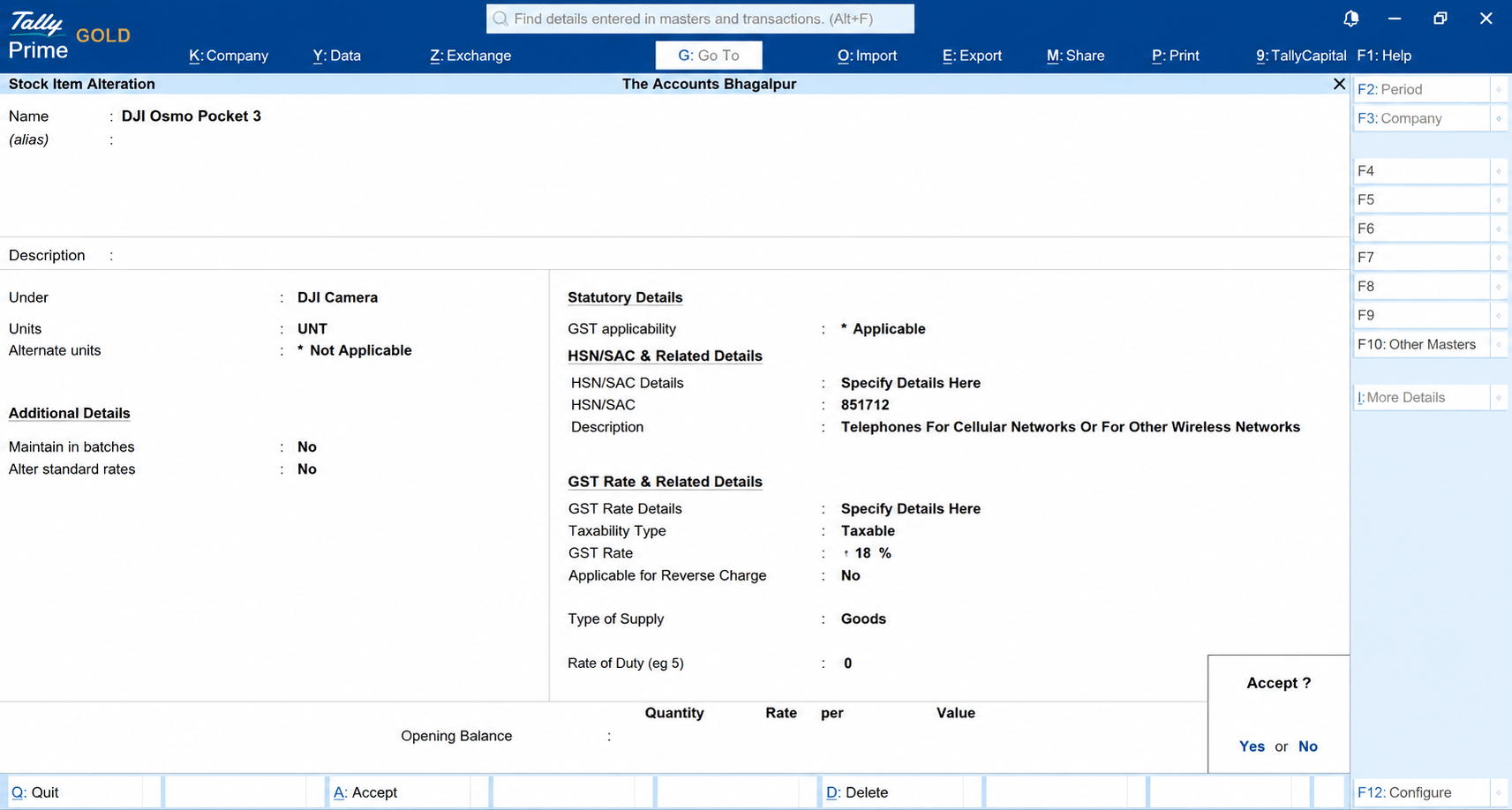The width and height of the screenshot is (1512, 810).
Task: Click the Value column header
Action: tap(956, 713)
